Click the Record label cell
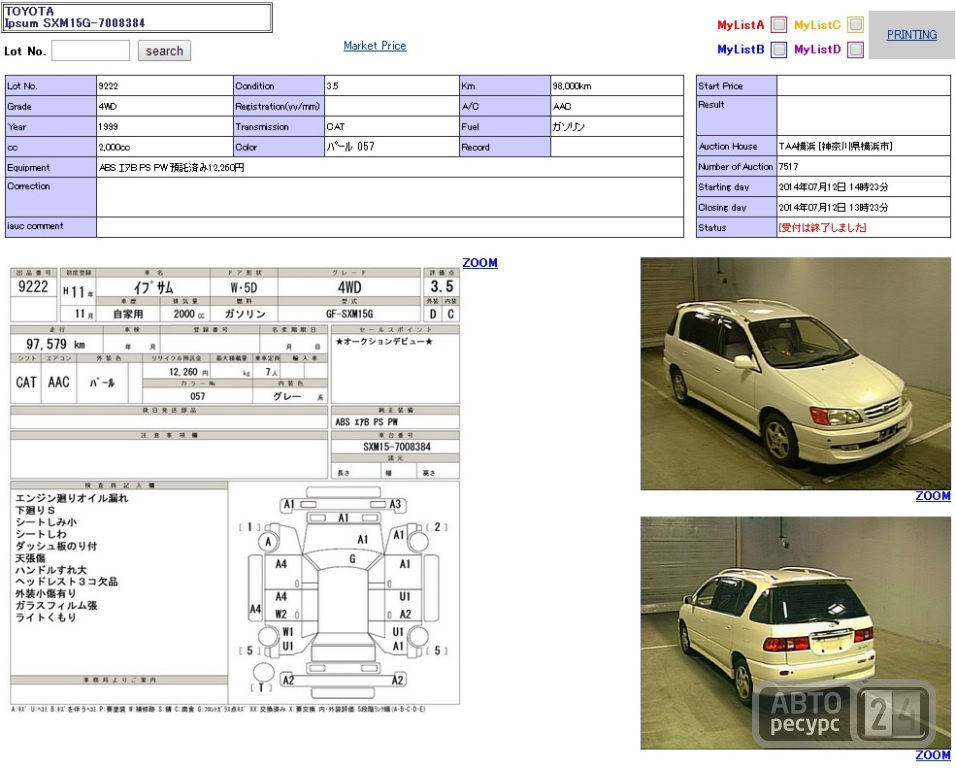The image size is (956, 768). (505, 147)
